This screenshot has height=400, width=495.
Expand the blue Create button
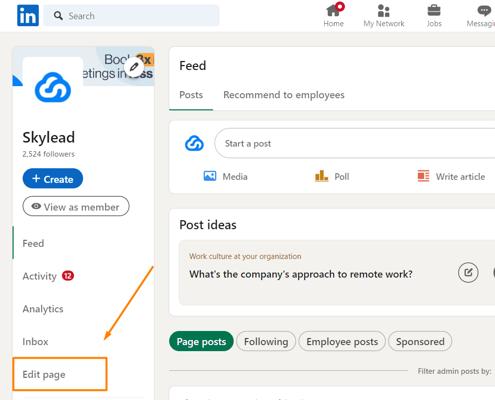pos(53,179)
